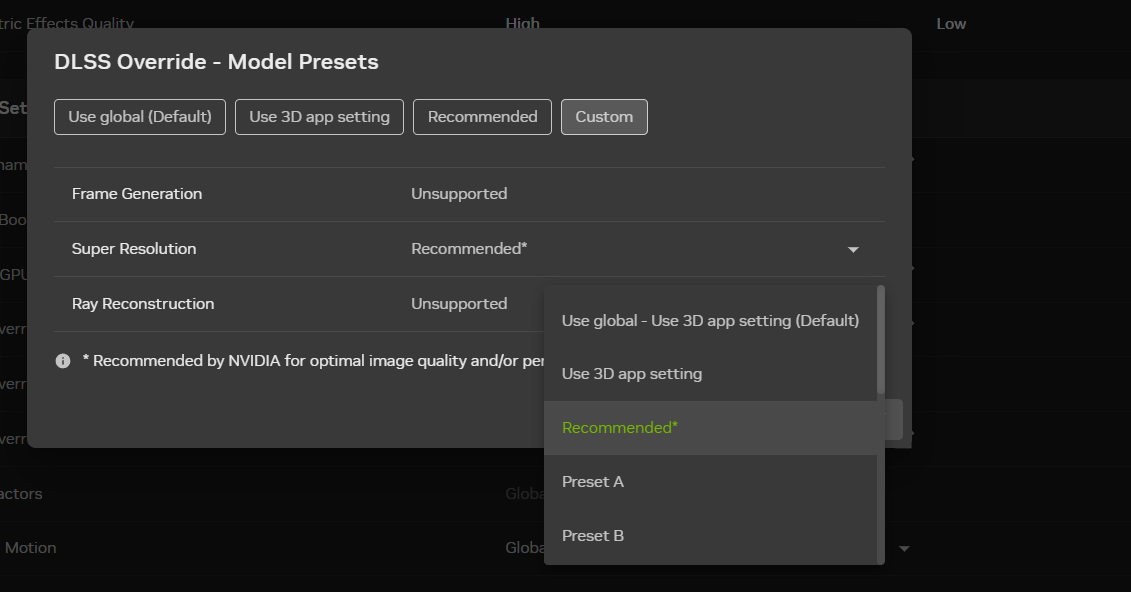1131x592 pixels.
Task: Choose 'Use 3D app setting' in the dropdown list
Action: [632, 374]
